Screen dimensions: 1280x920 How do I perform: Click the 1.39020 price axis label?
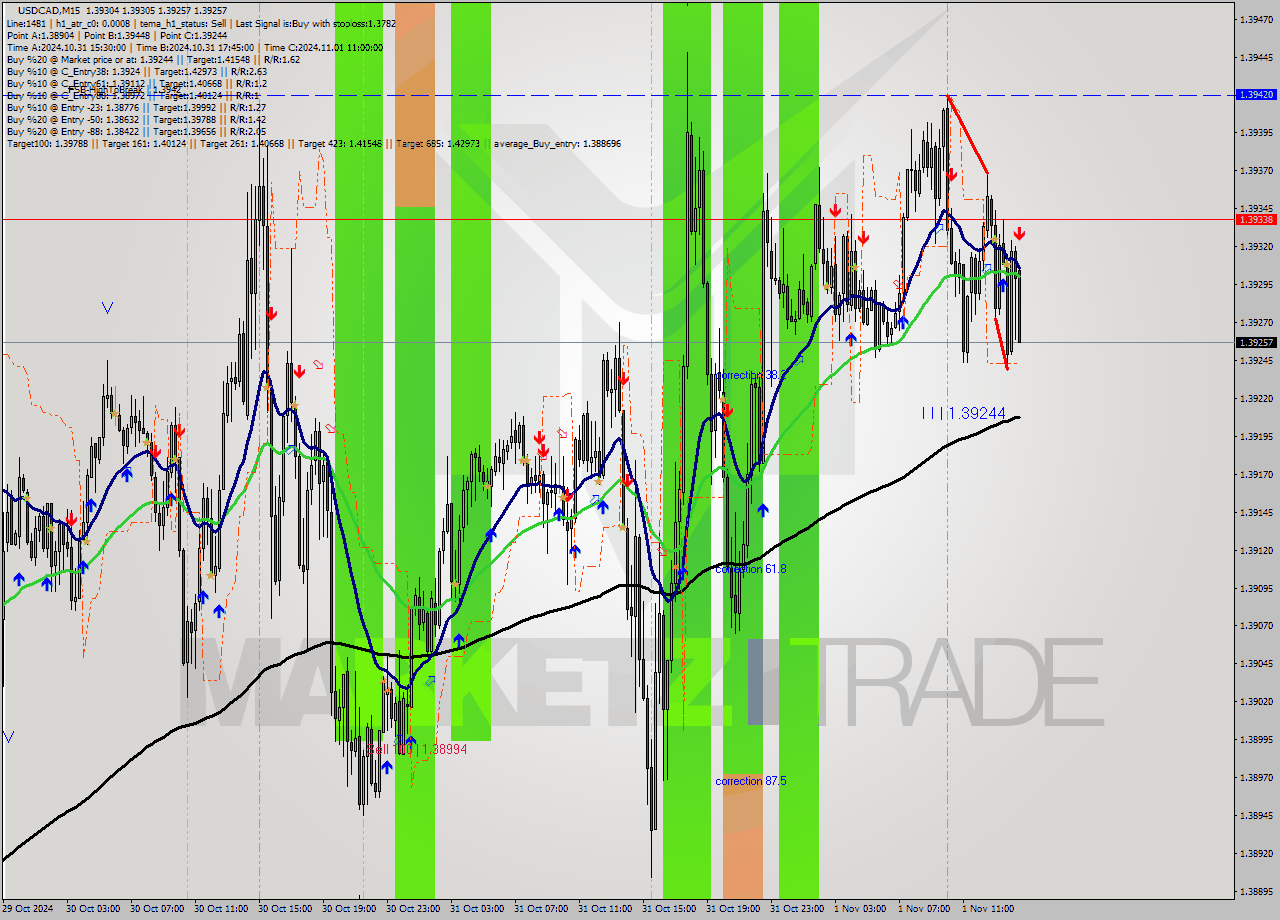click(1256, 701)
